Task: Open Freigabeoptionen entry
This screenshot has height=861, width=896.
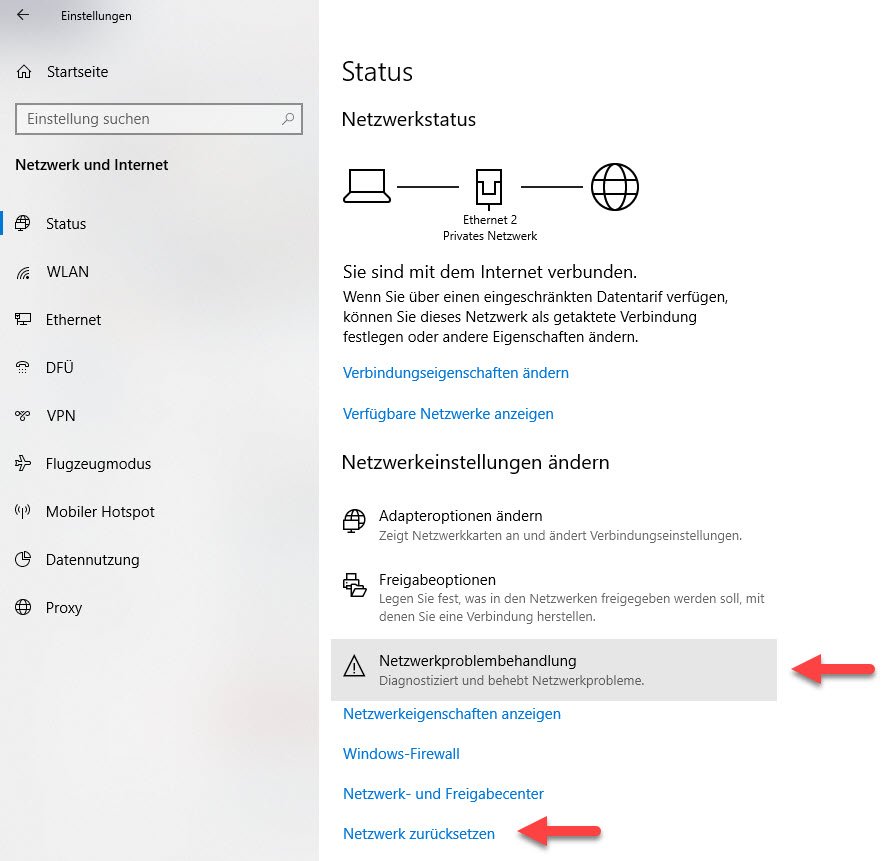Action: [554, 597]
